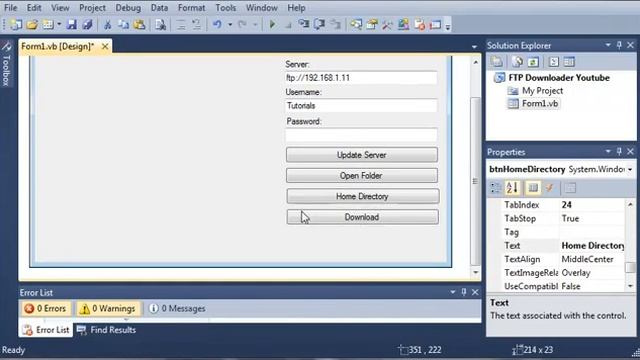This screenshot has width=640, height=360.
Task: Click the Step Out debug icon
Action: (336, 24)
